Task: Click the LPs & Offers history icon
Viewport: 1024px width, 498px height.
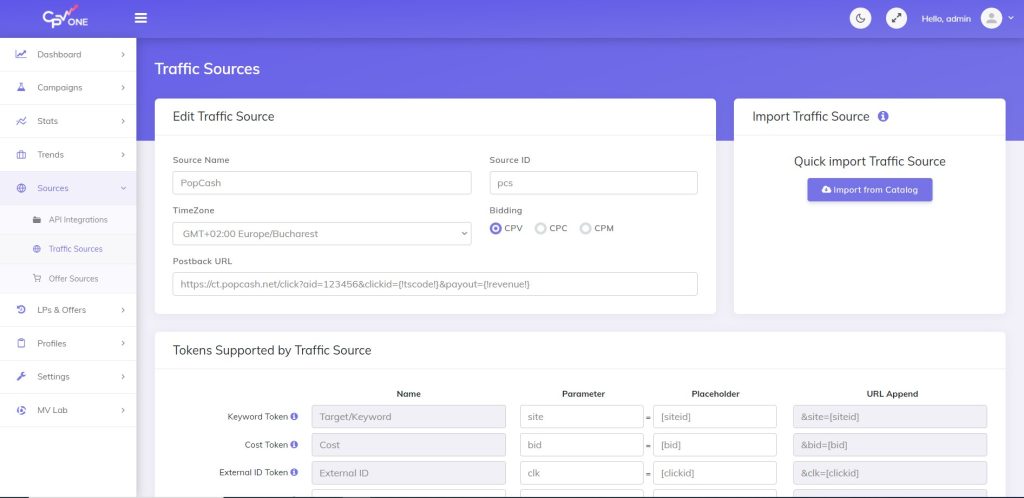Action: click(21, 309)
